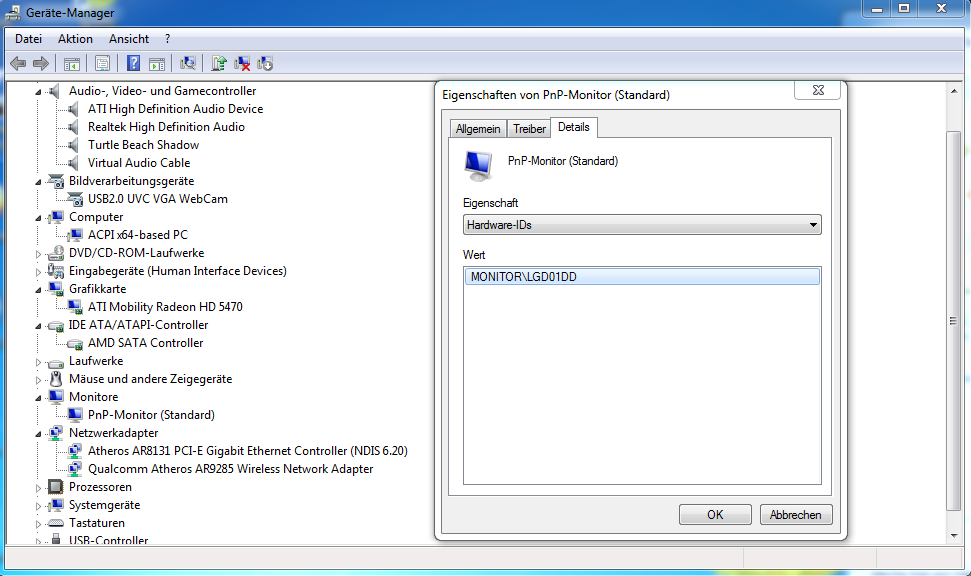Open the Aktion menu
971x576 pixels.
76,39
